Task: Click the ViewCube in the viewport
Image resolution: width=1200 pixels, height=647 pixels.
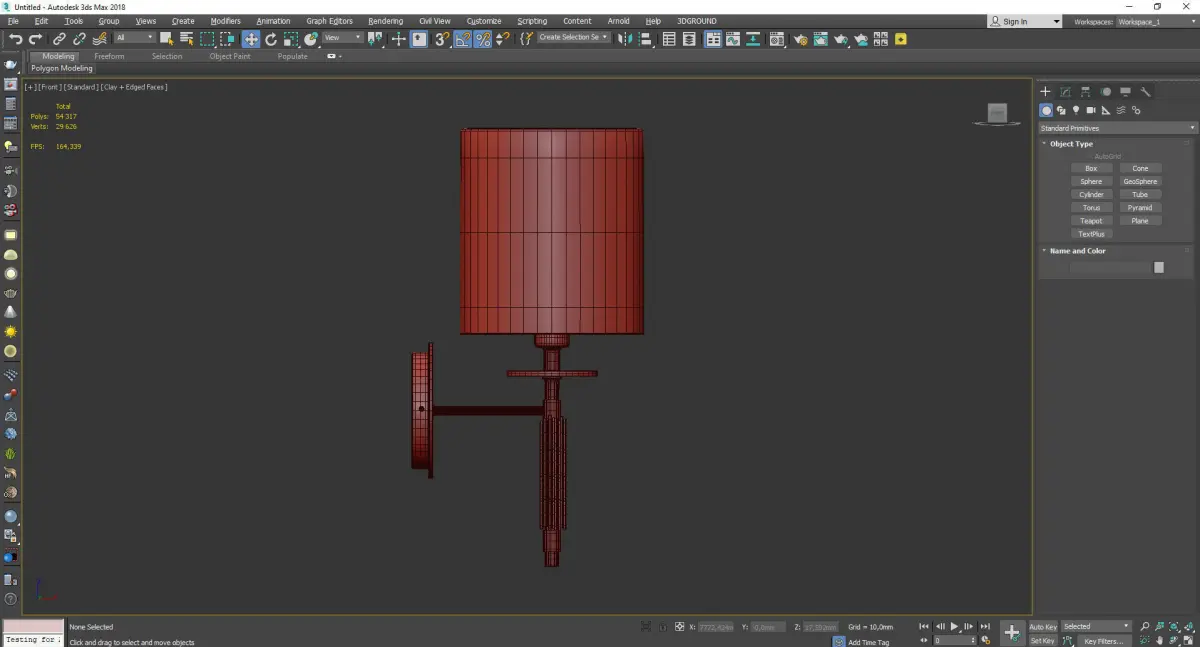Action: pos(996,114)
